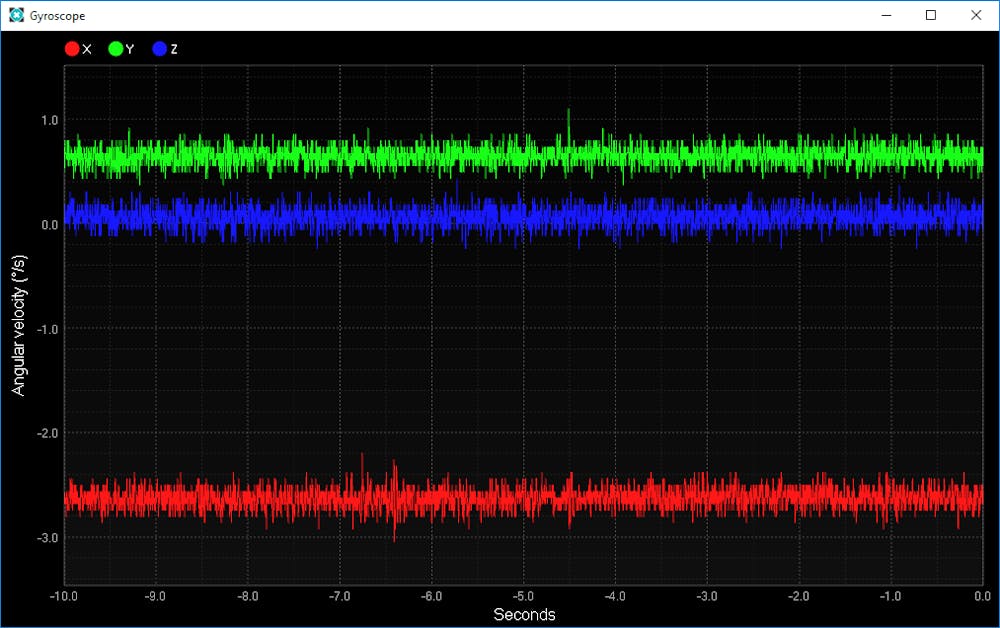
Task: Click the -10.0 seconds tick label
Action: tap(64, 595)
